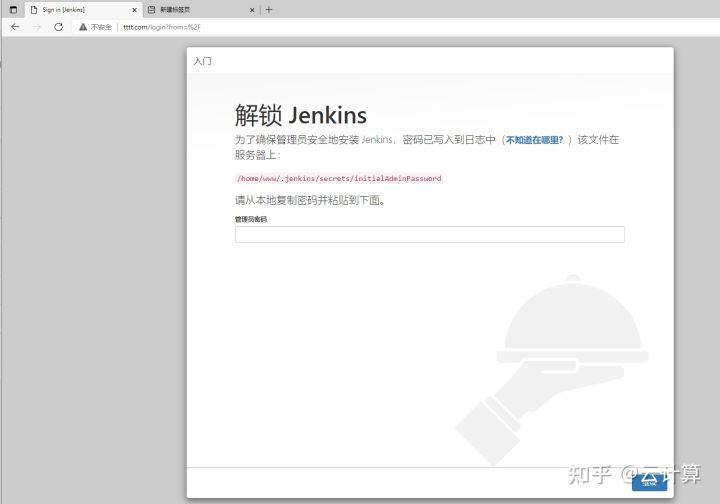Close the second browser tab (新建标签页)

coord(252,10)
